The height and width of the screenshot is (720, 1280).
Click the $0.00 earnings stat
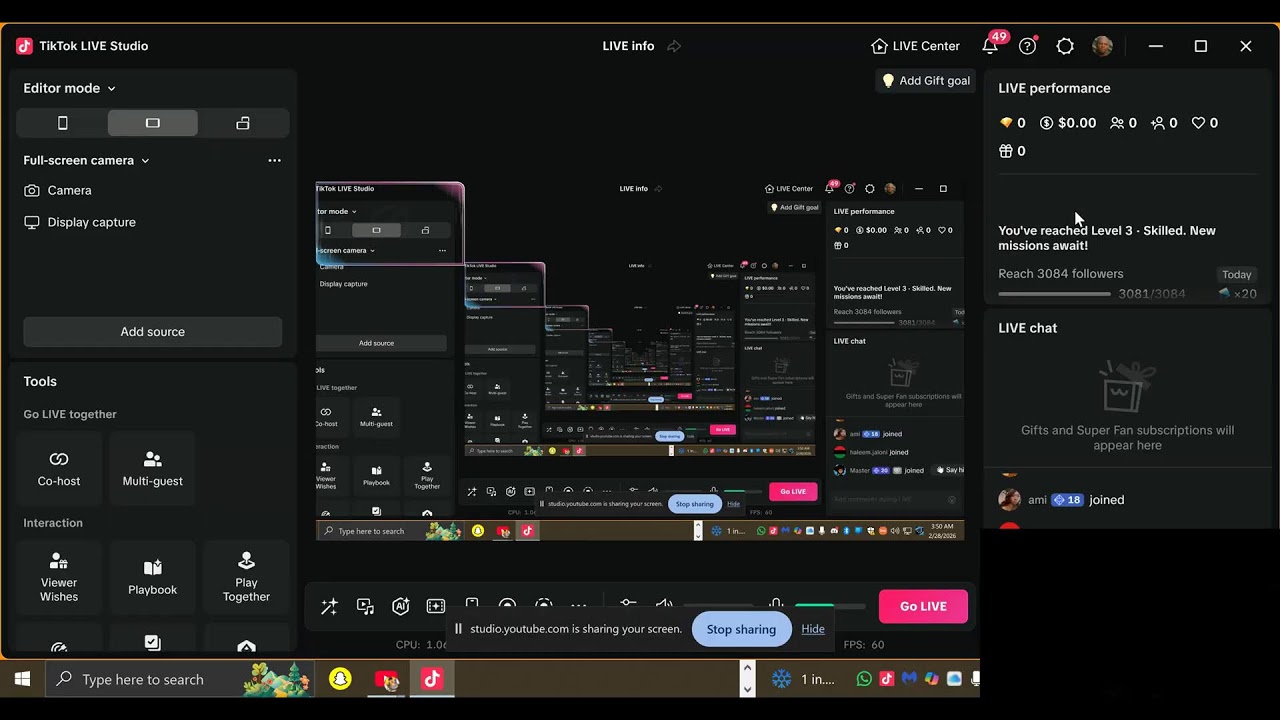1068,123
